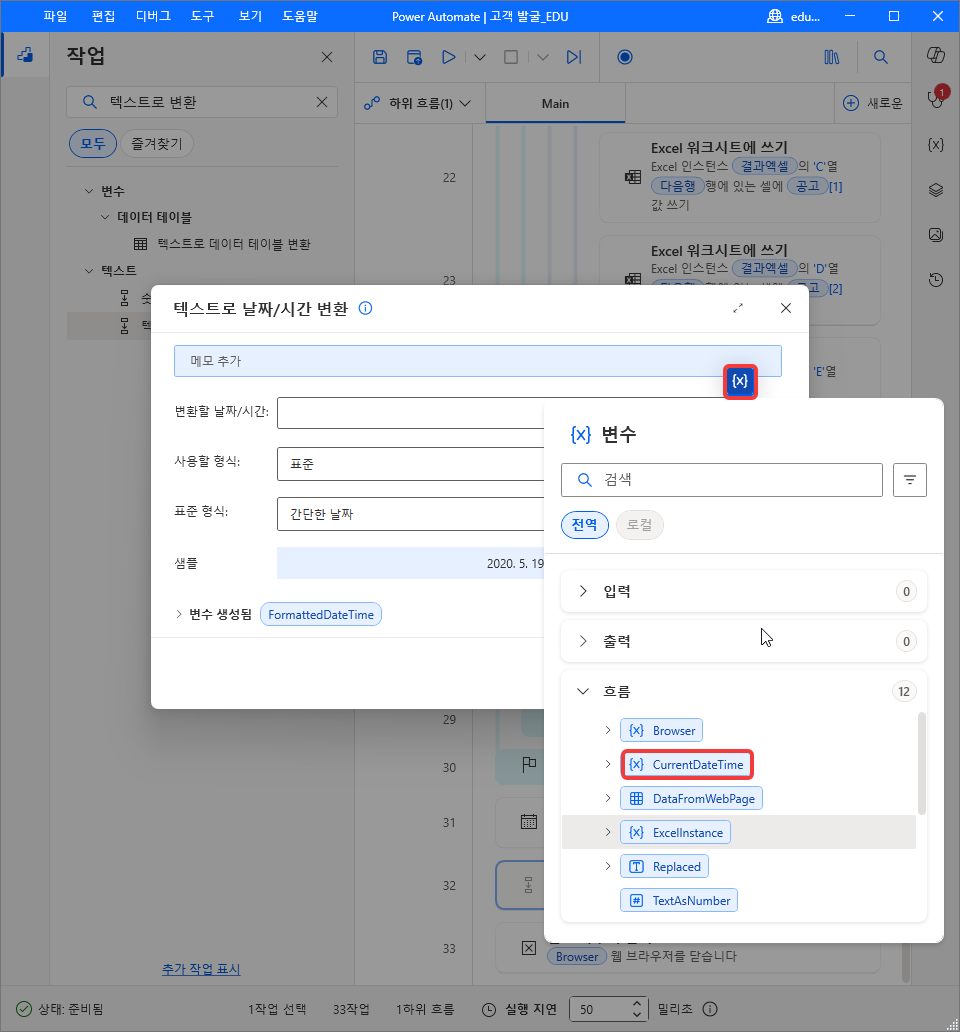Expand the Browser variable properties
960x1032 pixels.
pos(608,730)
